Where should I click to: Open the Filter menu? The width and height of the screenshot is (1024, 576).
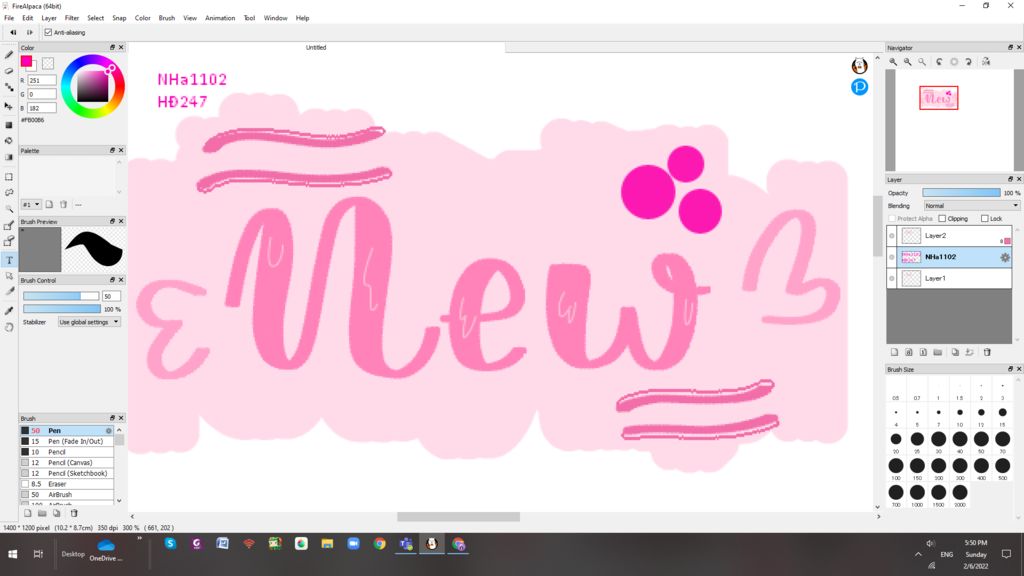point(72,18)
